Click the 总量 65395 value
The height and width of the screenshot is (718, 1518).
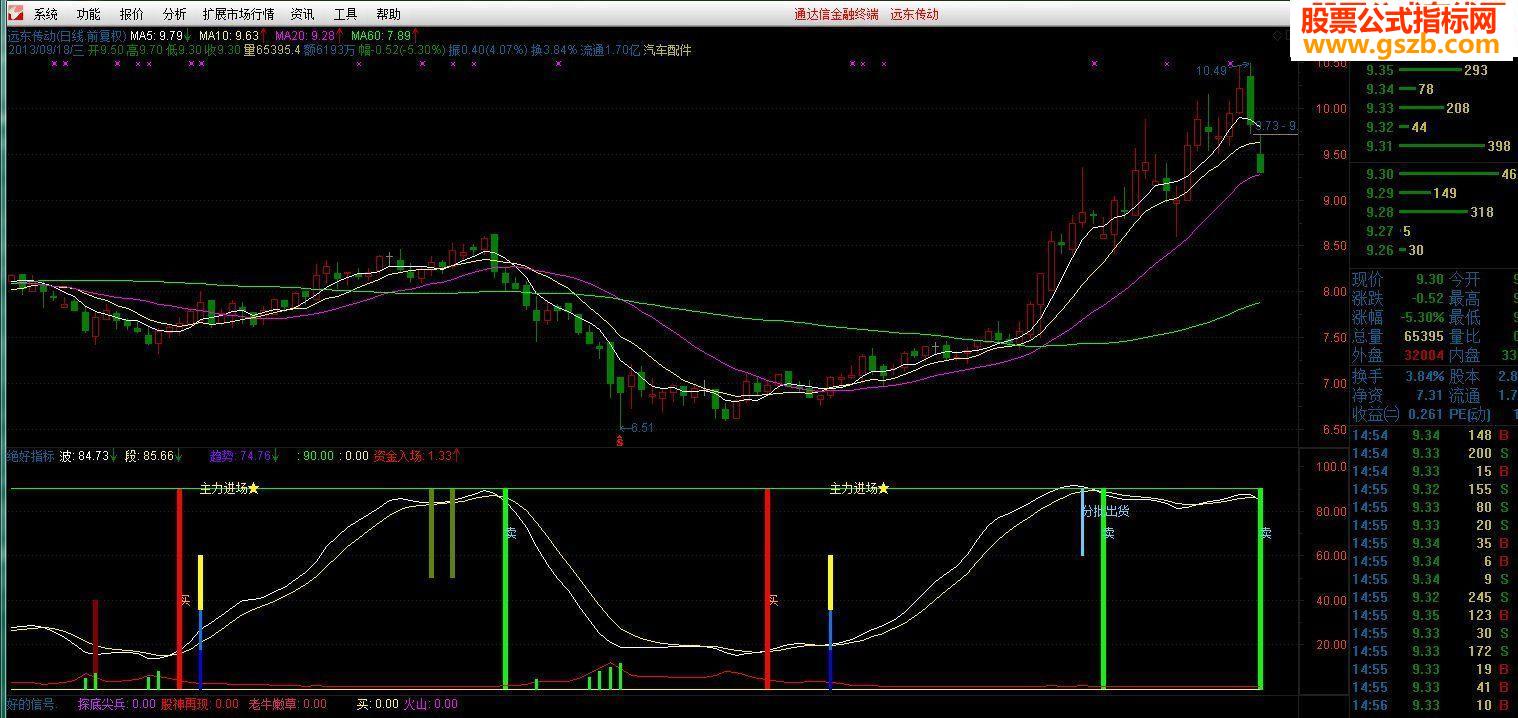pos(1424,336)
